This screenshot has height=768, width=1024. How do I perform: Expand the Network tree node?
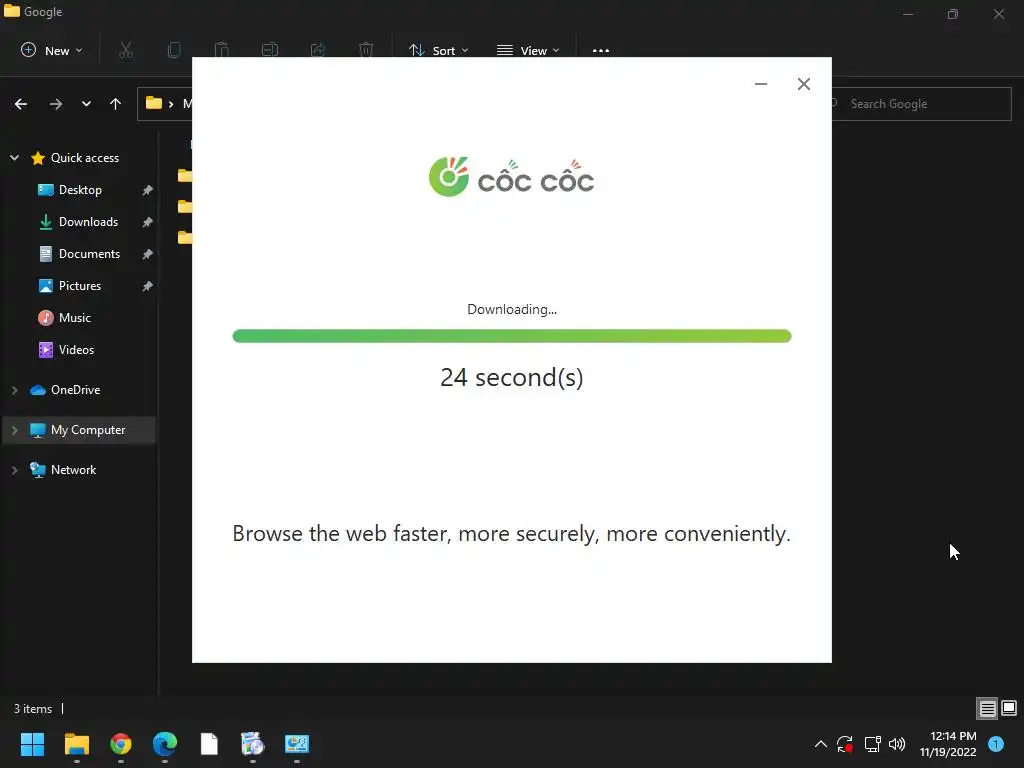point(14,470)
